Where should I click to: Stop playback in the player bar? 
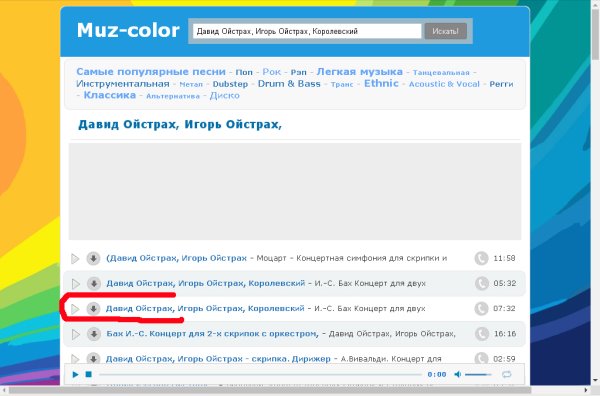(88, 374)
